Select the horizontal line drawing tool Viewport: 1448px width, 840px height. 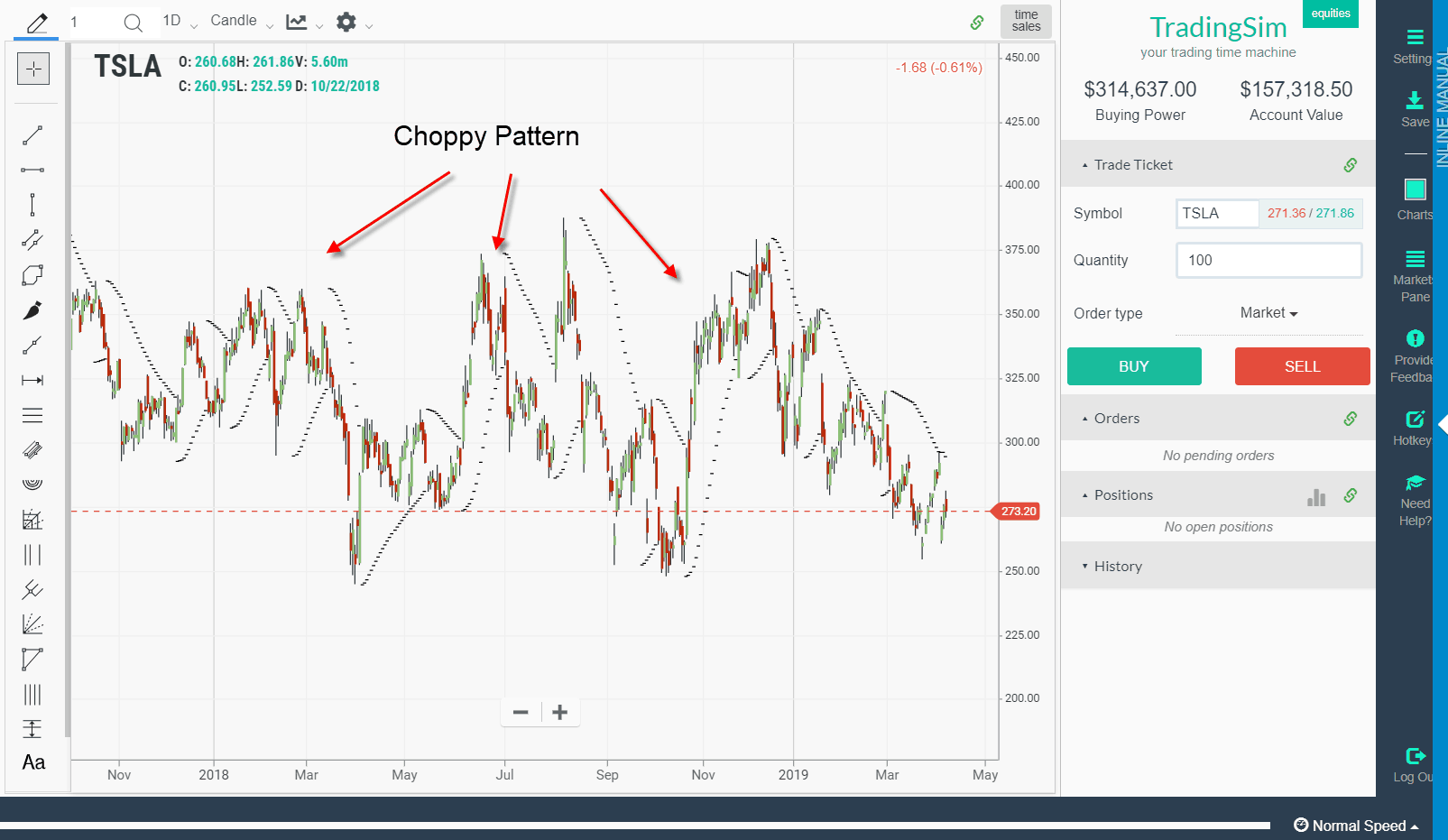(x=32, y=169)
